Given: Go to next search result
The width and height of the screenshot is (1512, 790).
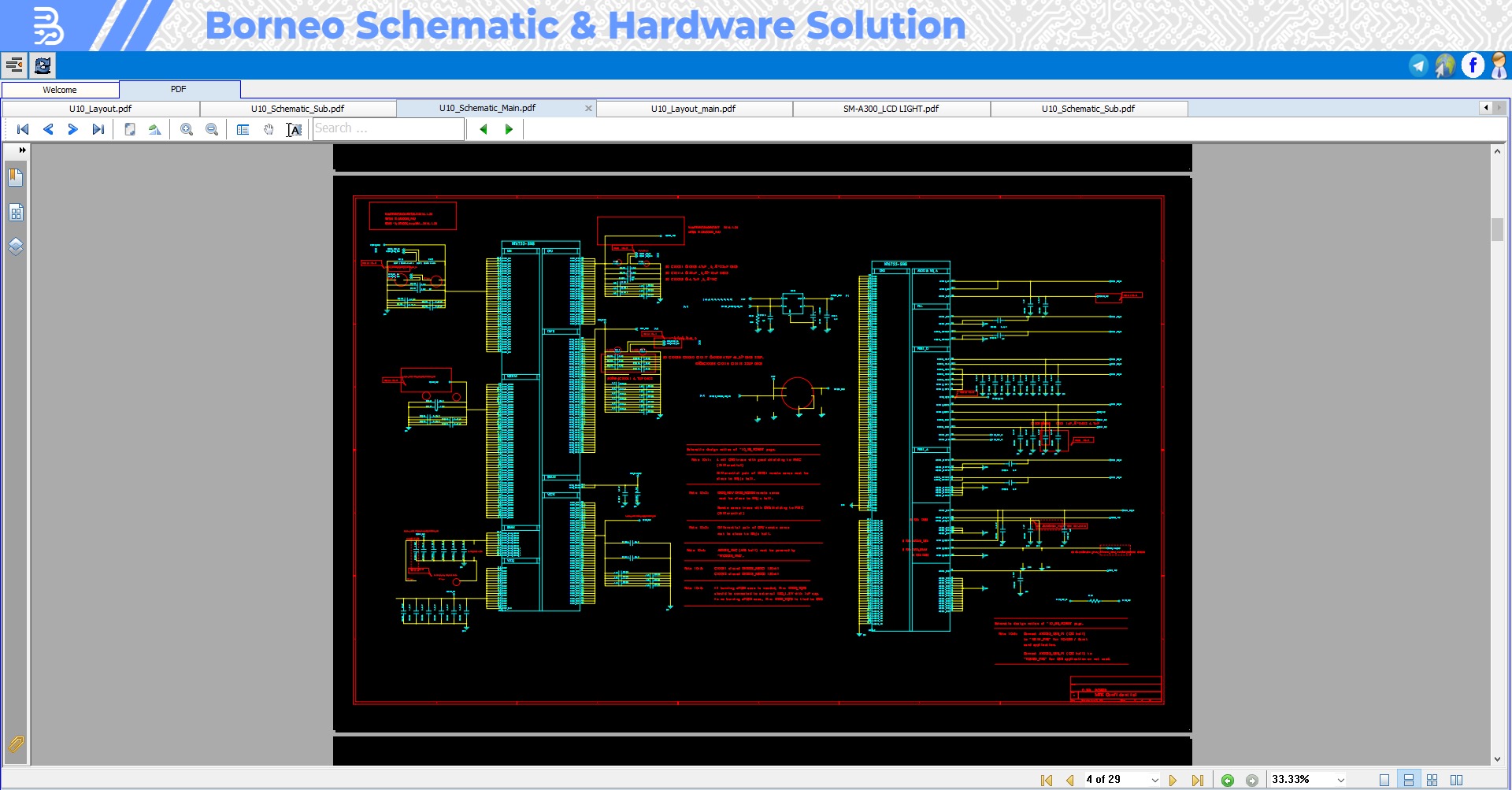Looking at the screenshot, I should (x=509, y=129).
